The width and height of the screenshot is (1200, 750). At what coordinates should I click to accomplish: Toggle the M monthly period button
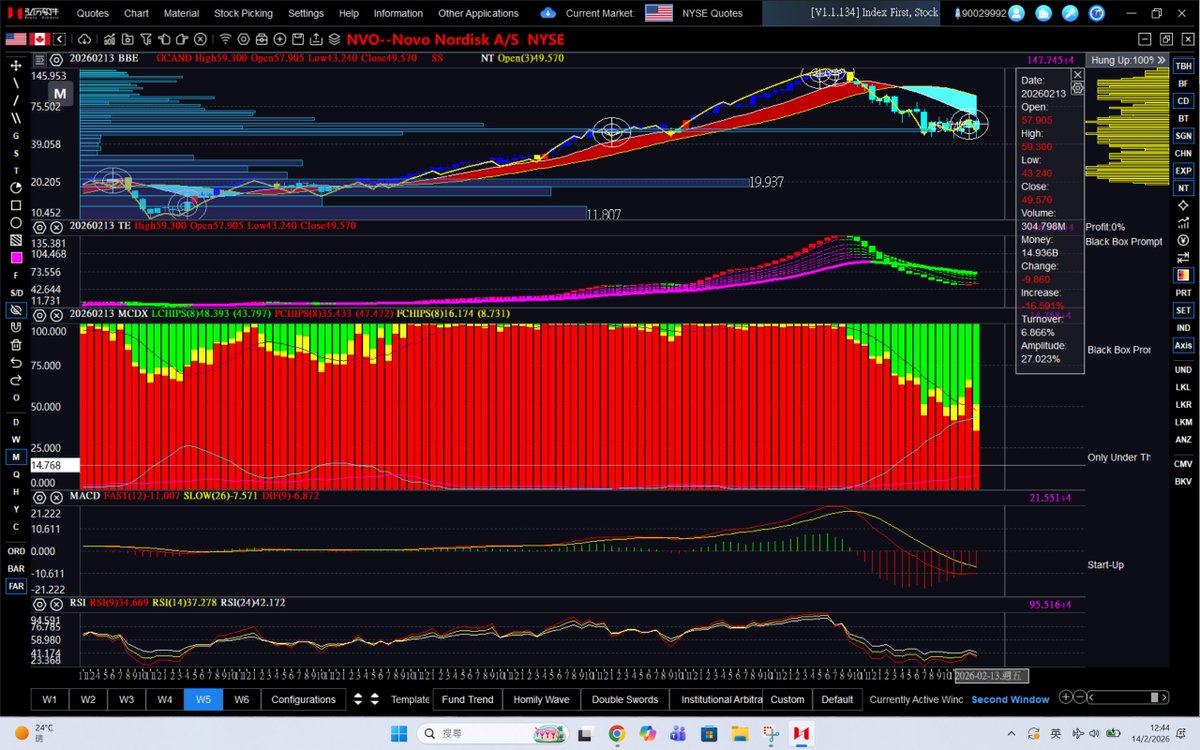(x=16, y=457)
